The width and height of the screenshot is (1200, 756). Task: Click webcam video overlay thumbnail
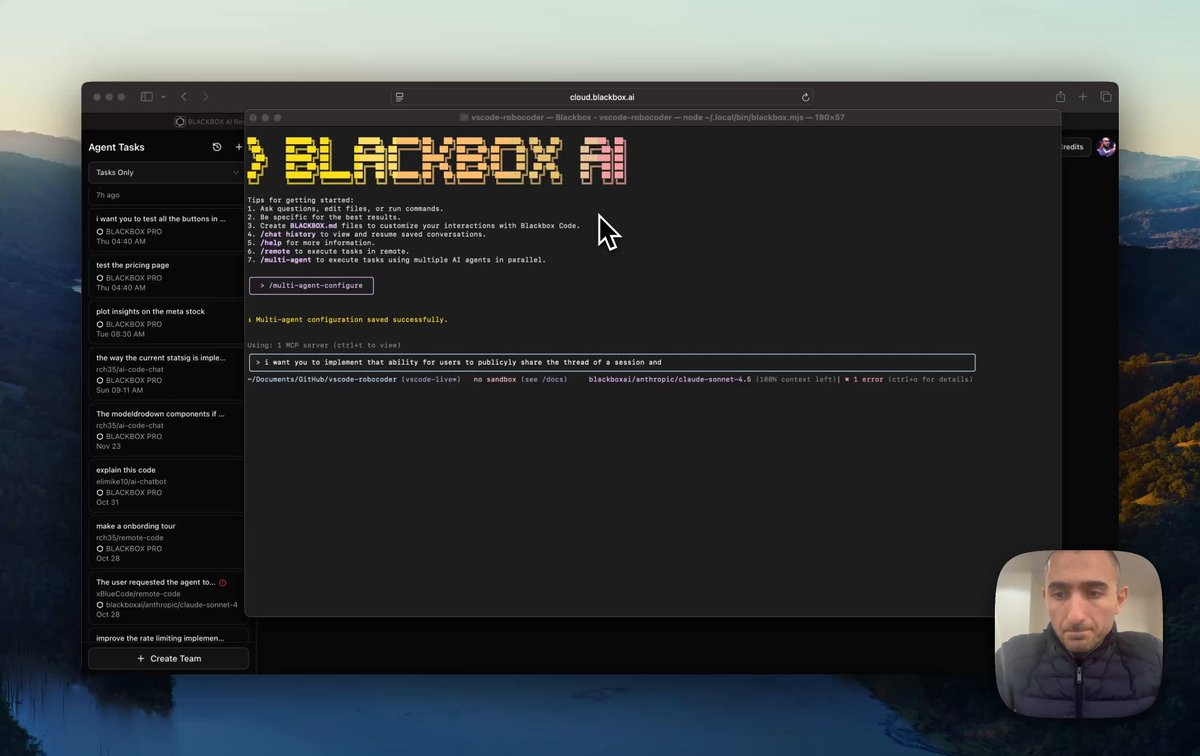tap(1078, 634)
